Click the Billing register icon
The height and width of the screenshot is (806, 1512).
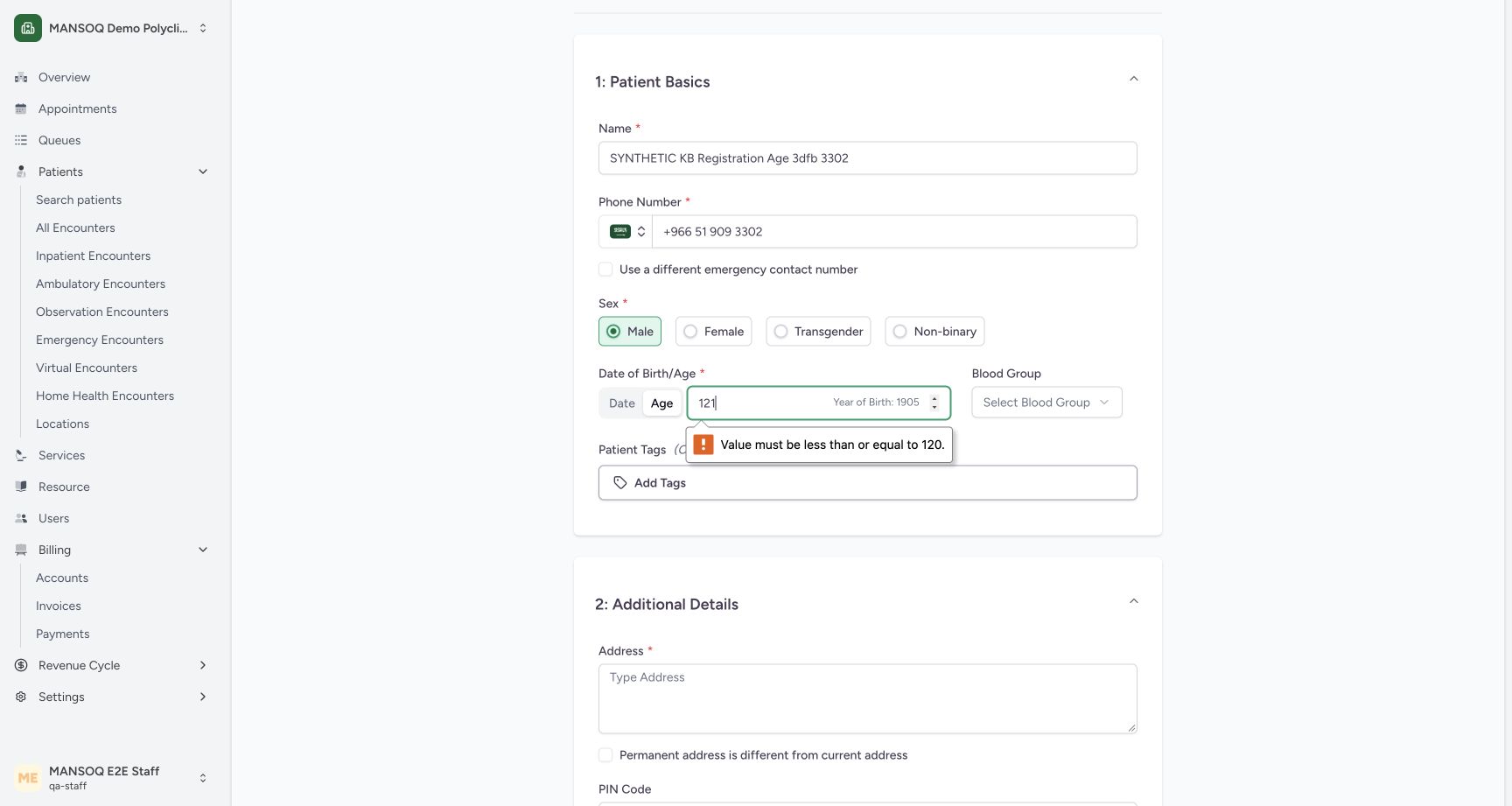click(x=21, y=550)
